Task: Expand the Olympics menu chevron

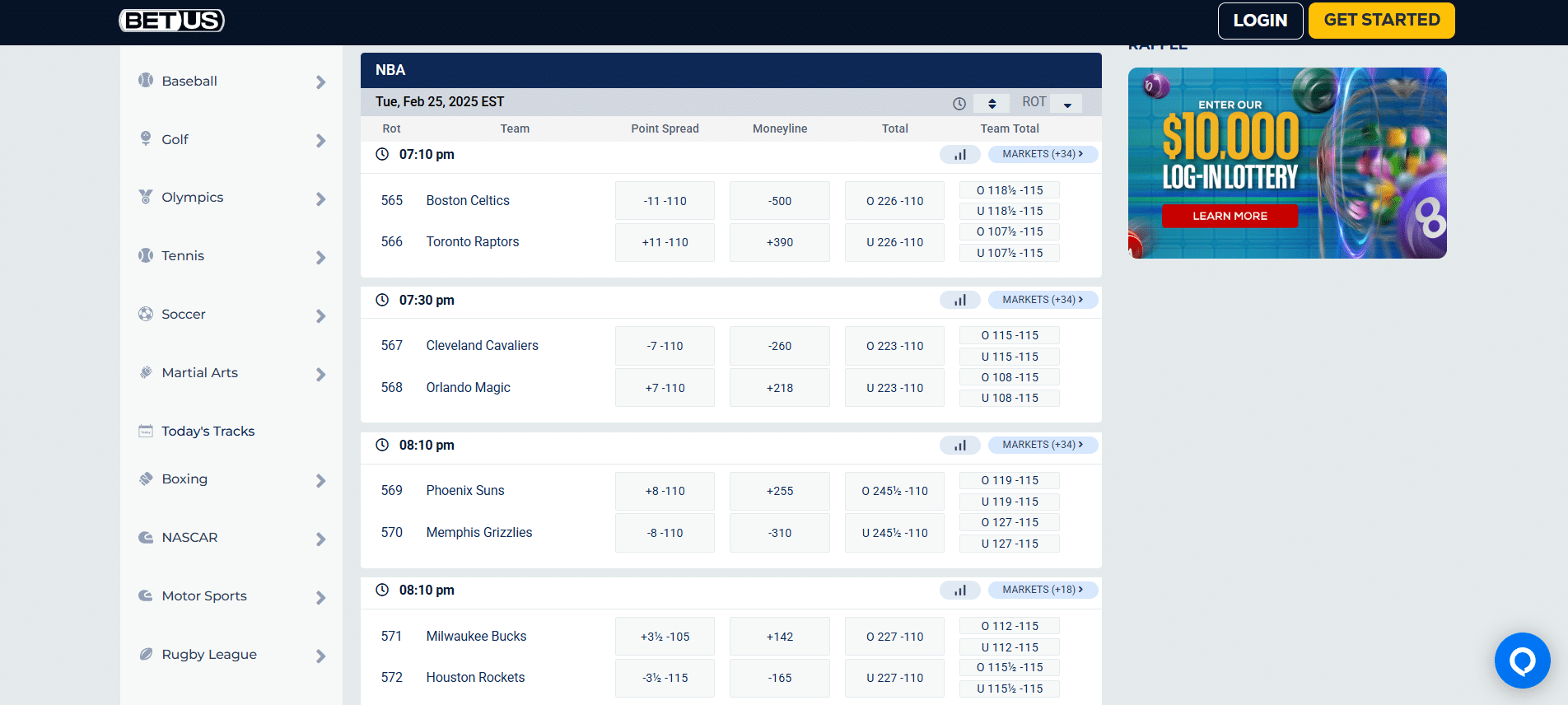Action: pyautogui.click(x=320, y=198)
